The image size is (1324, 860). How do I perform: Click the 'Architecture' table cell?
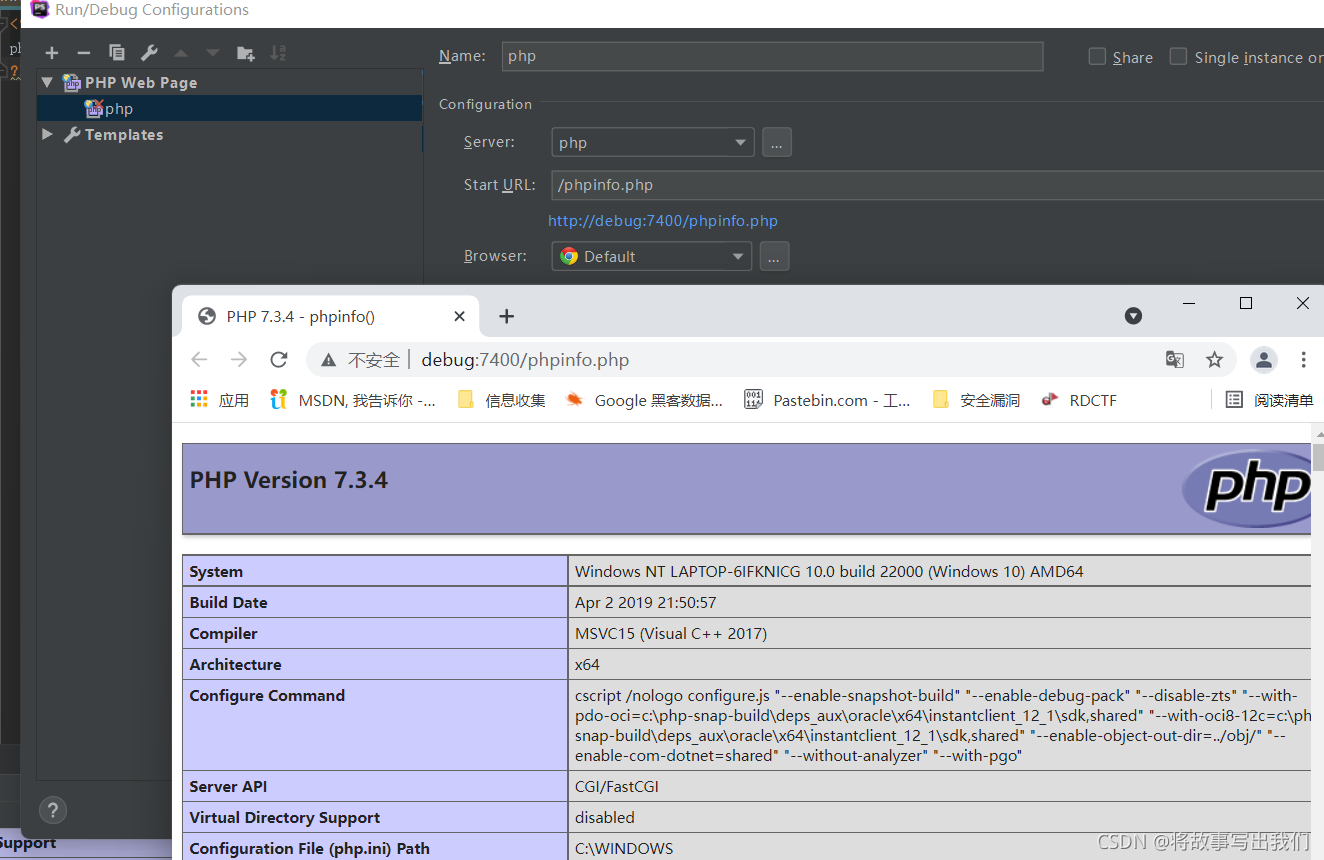click(375, 664)
